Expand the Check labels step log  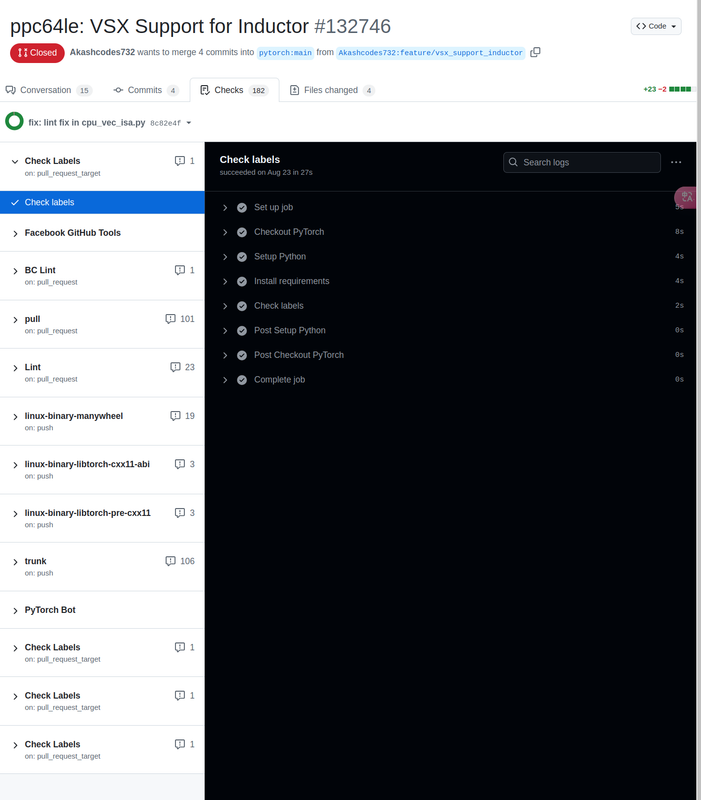pyautogui.click(x=225, y=306)
